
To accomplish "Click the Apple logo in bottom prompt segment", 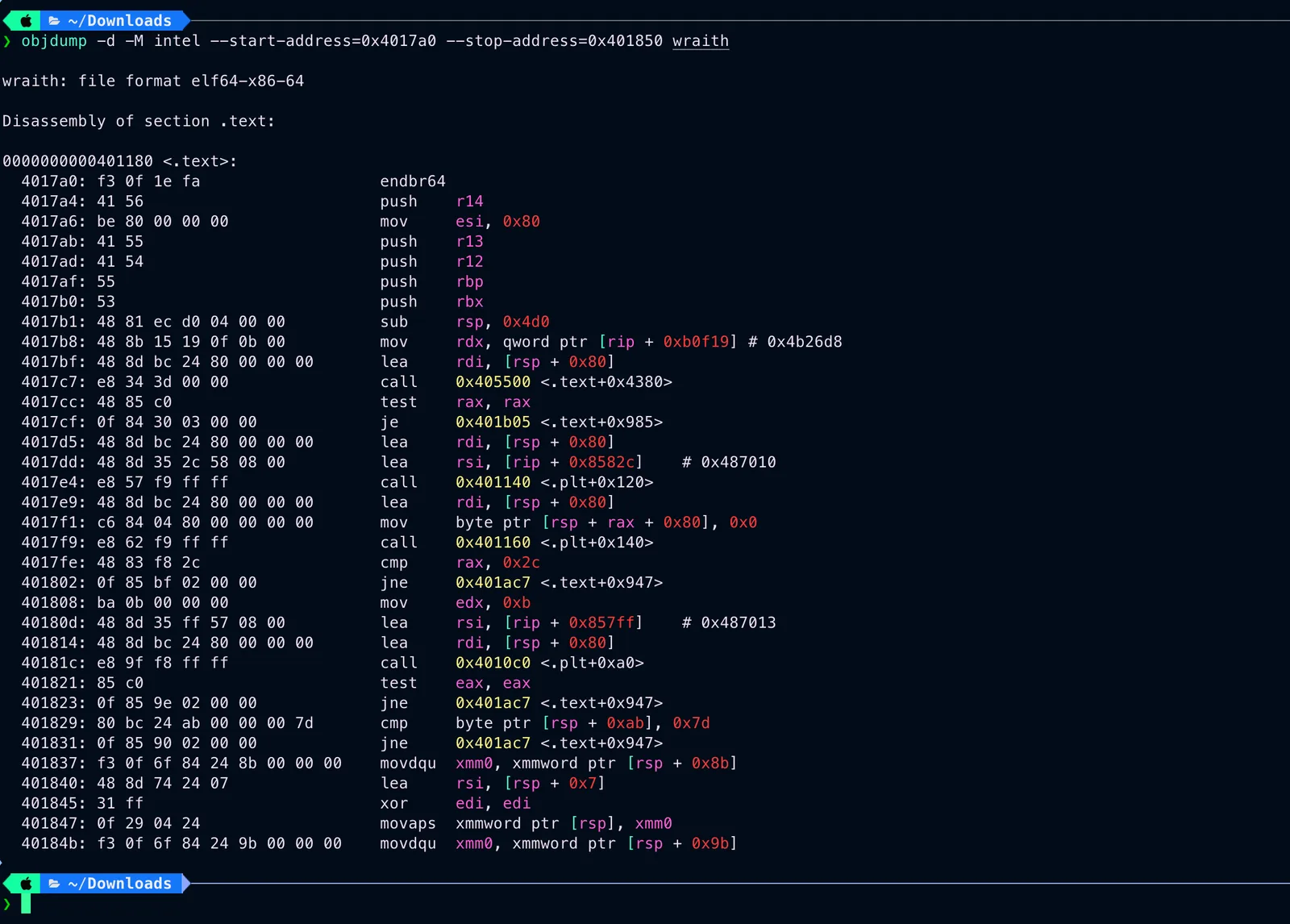I will 26,884.
